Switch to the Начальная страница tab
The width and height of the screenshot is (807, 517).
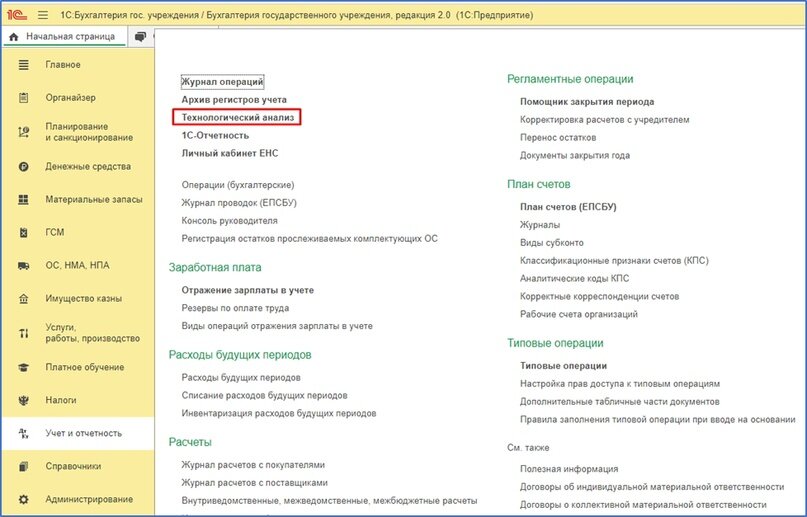click(65, 37)
